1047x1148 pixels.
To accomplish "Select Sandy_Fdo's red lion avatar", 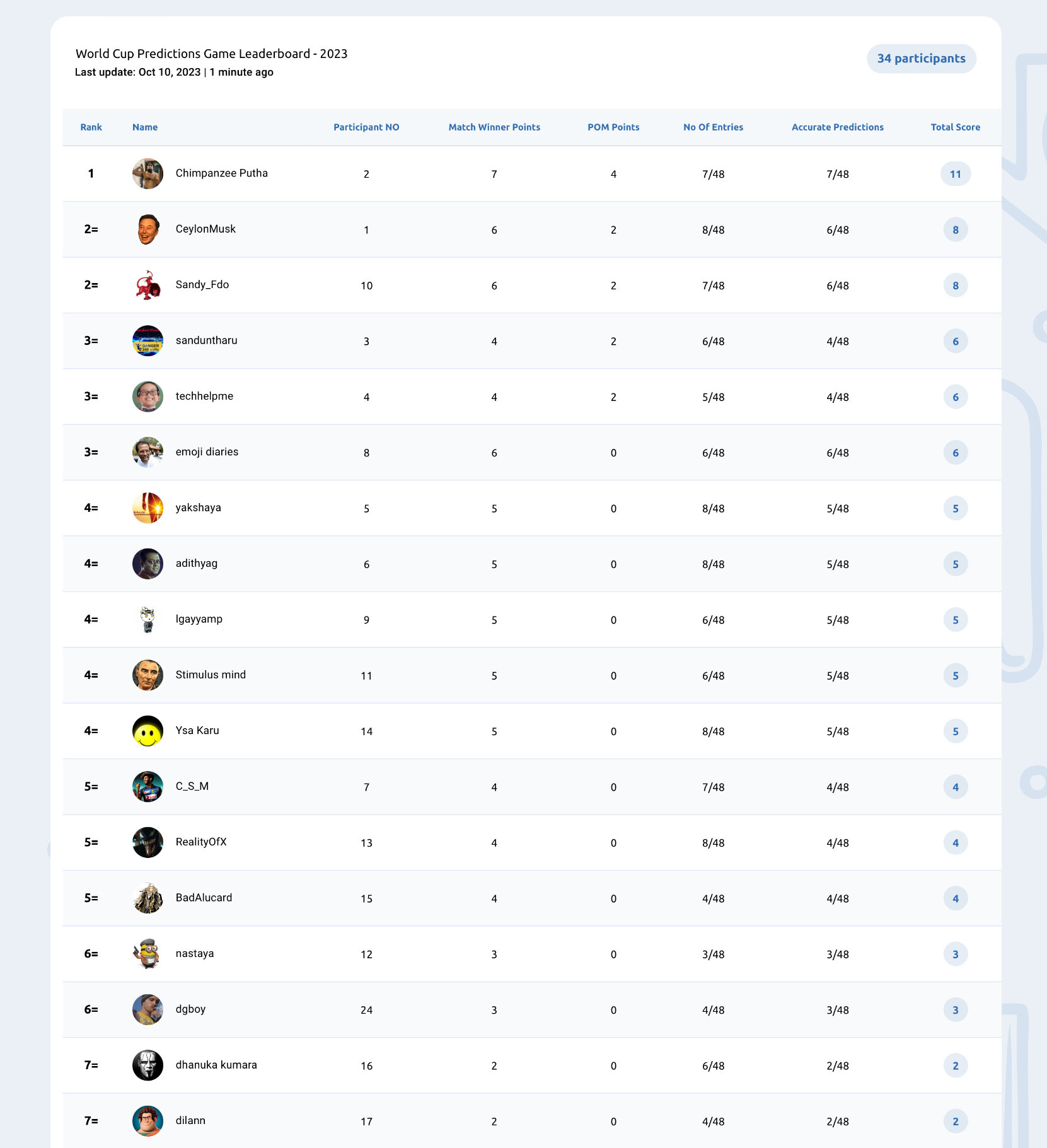I will coord(148,285).
